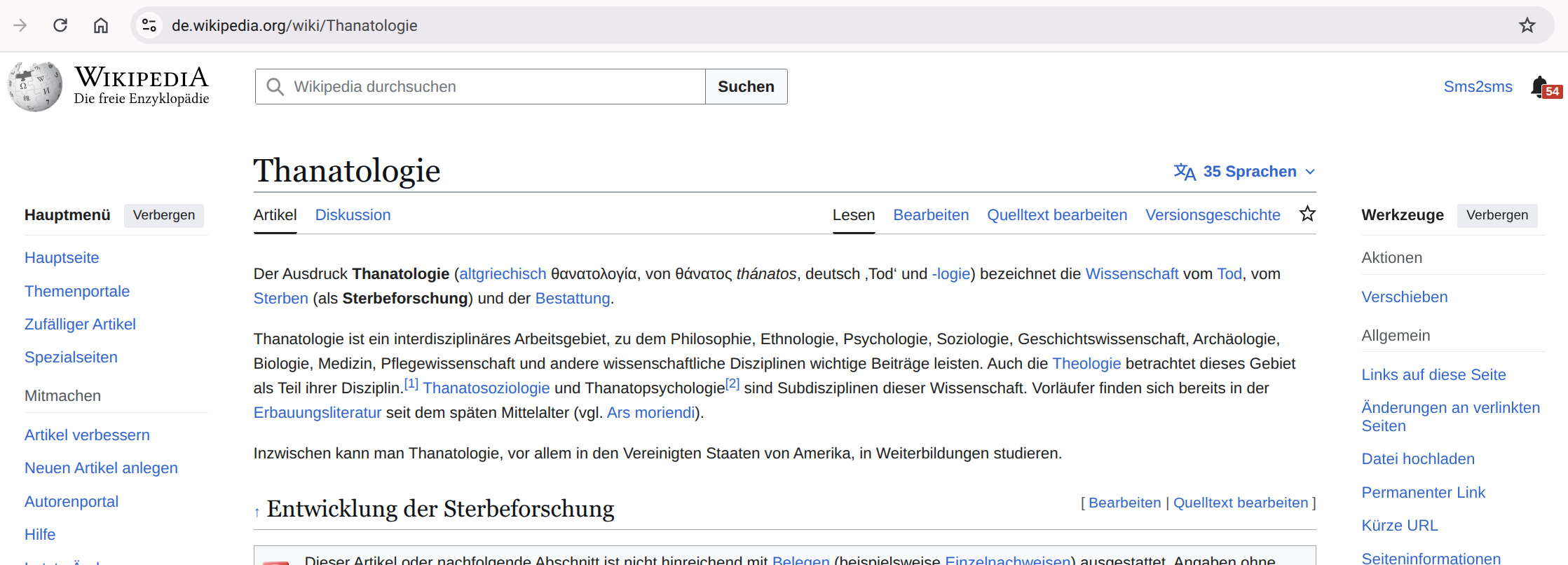Click the language translation icon next to 35 Sprachen
This screenshot has height=565, width=1568.
tap(1185, 172)
